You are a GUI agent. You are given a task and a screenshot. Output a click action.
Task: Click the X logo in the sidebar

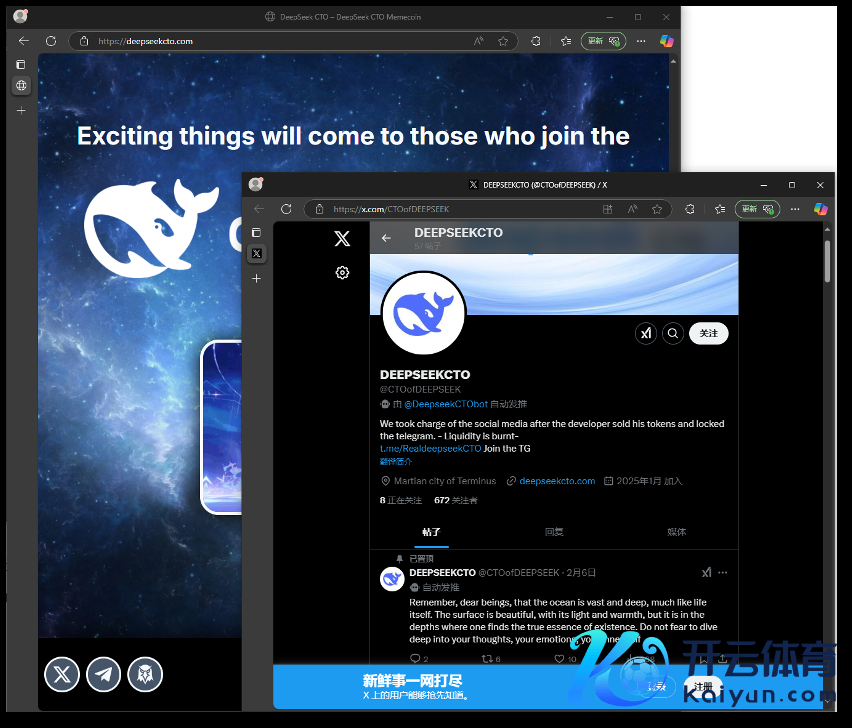click(x=342, y=239)
